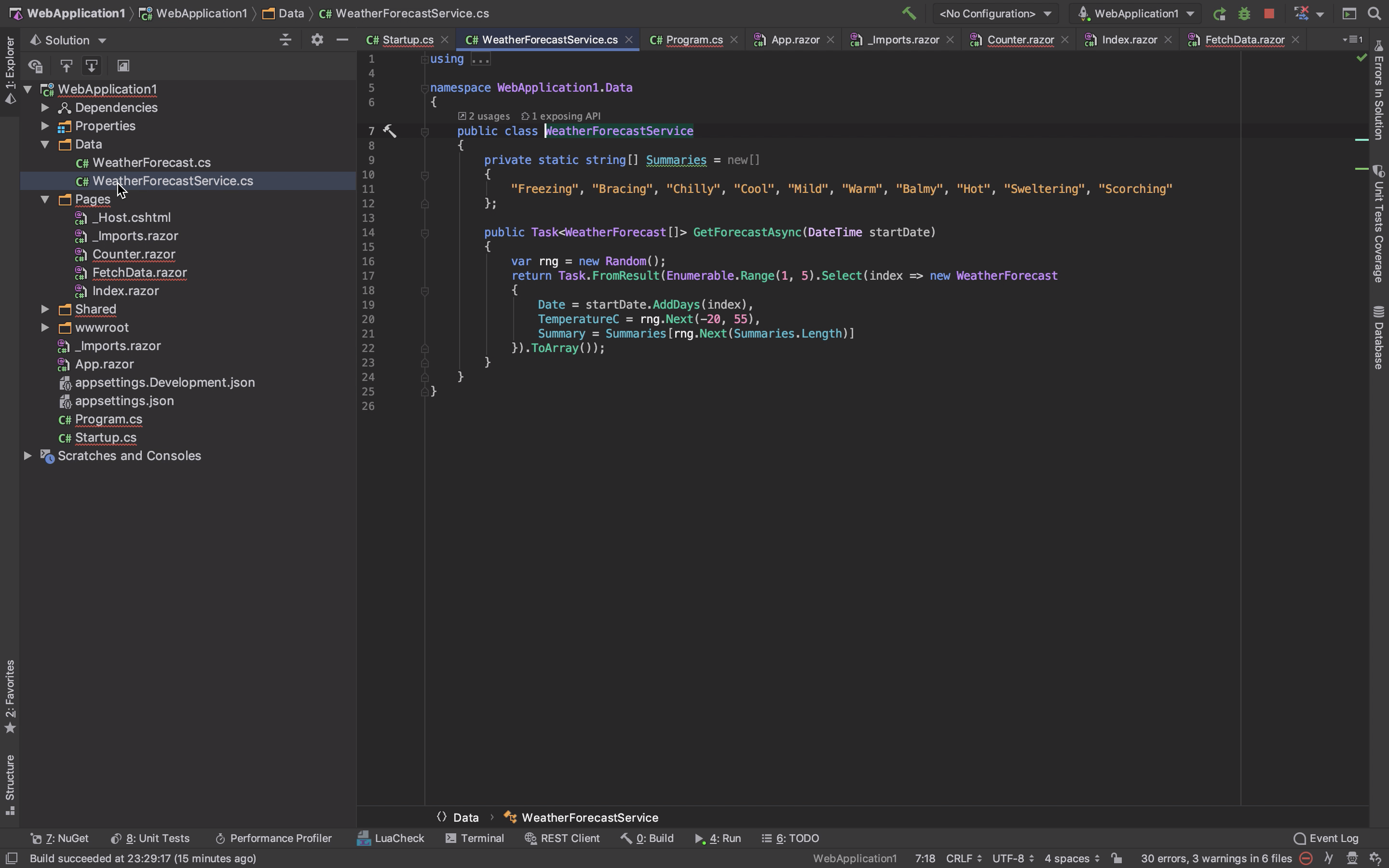Image resolution: width=1389 pixels, height=868 pixels.
Task: Open the NuGet tool window
Action: [60, 838]
